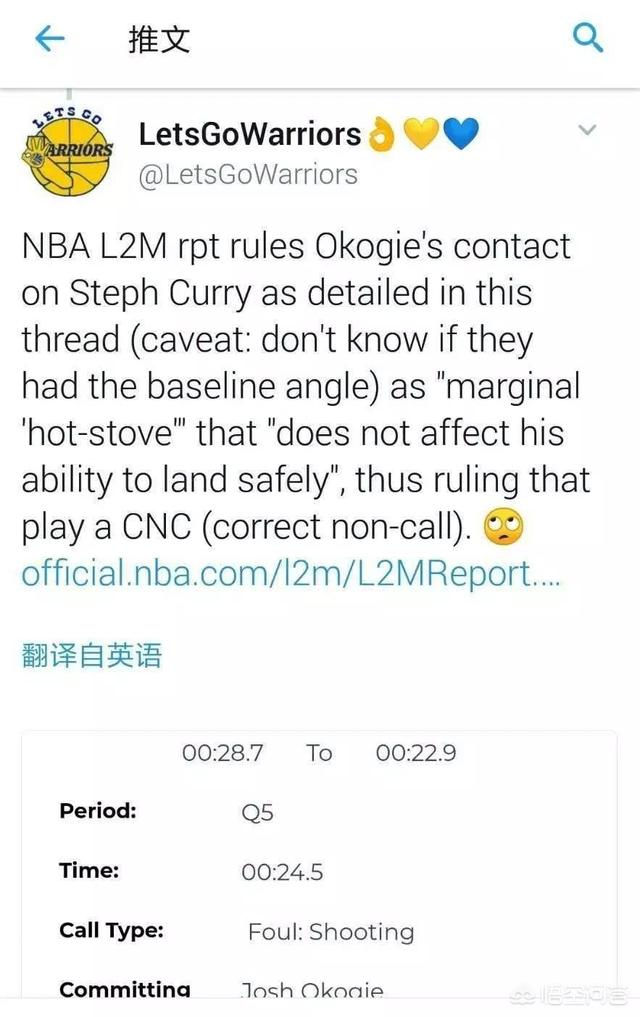Open the LetsGoWarriors display name

[250, 134]
